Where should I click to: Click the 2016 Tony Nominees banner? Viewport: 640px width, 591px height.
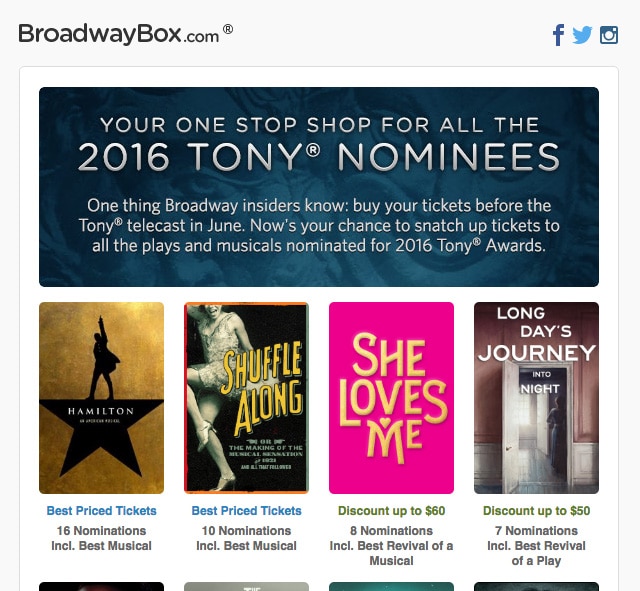319,187
